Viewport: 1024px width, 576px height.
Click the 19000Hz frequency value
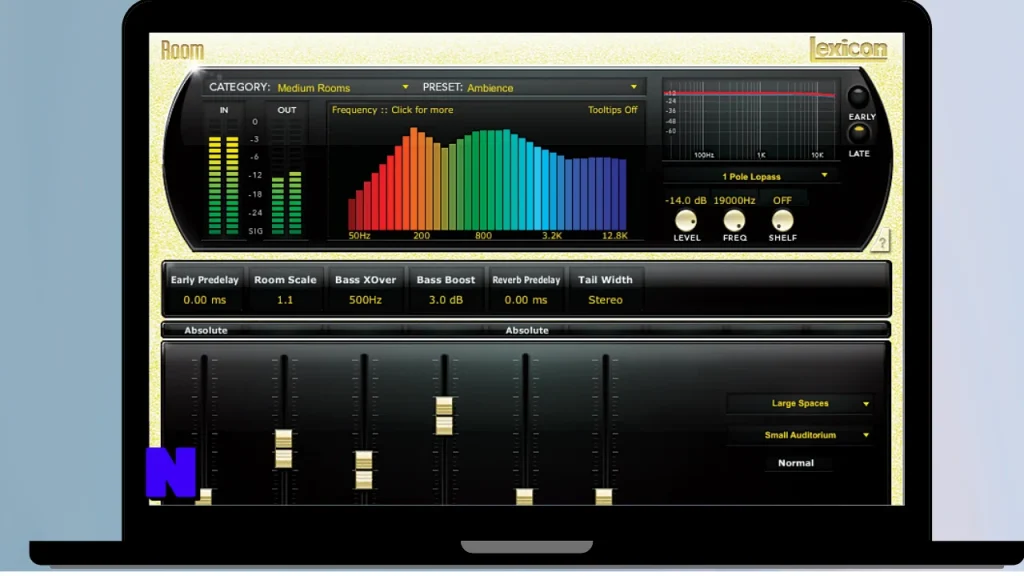[x=734, y=200]
